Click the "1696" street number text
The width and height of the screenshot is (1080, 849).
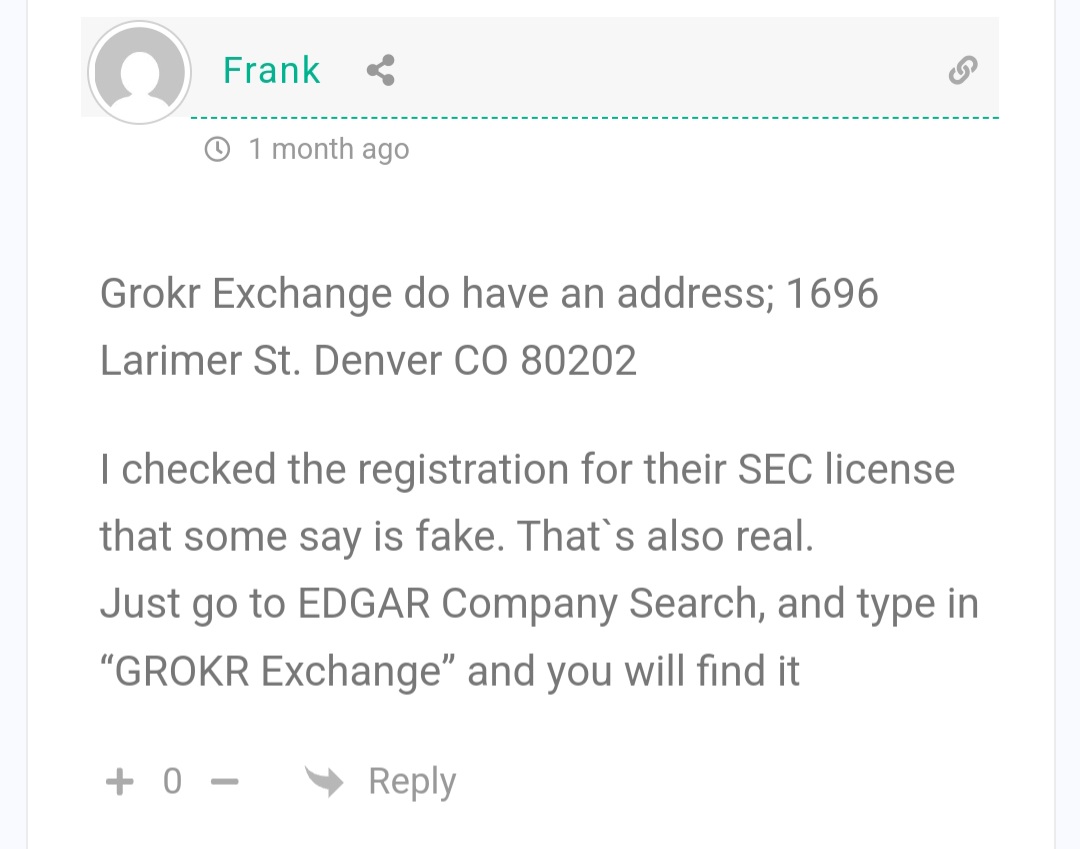point(832,294)
